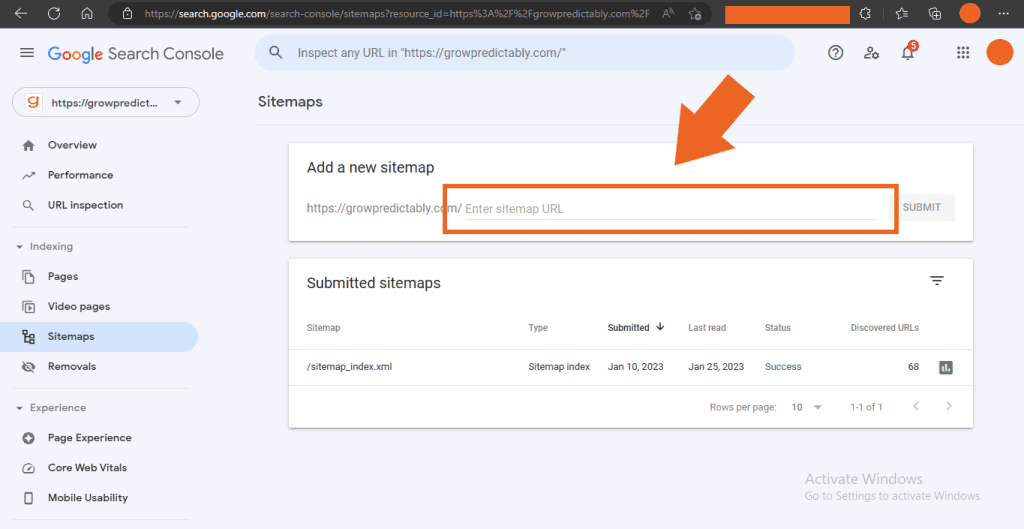This screenshot has height=529, width=1024.
Task: Click the Success status cell
Action: click(x=783, y=367)
